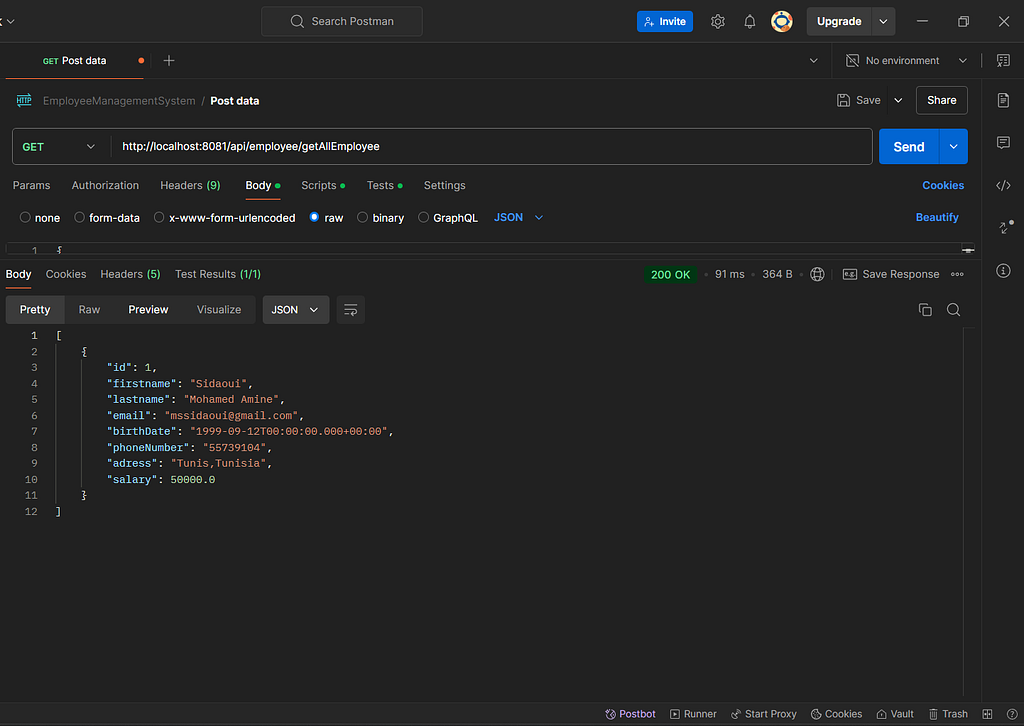1024x726 pixels.
Task: Open the request body JSON type dropdown
Action: (519, 217)
